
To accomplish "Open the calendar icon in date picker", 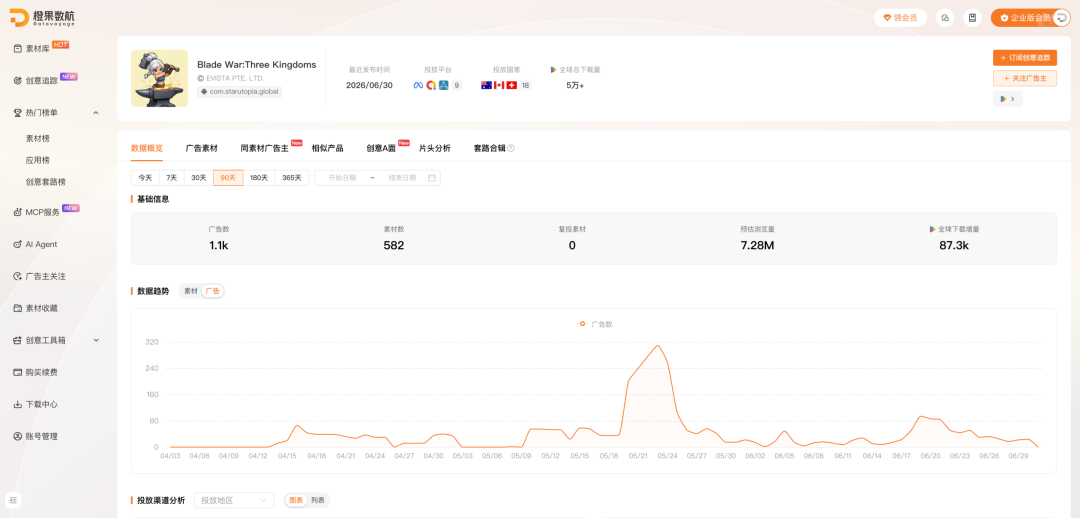I will [x=432, y=178].
